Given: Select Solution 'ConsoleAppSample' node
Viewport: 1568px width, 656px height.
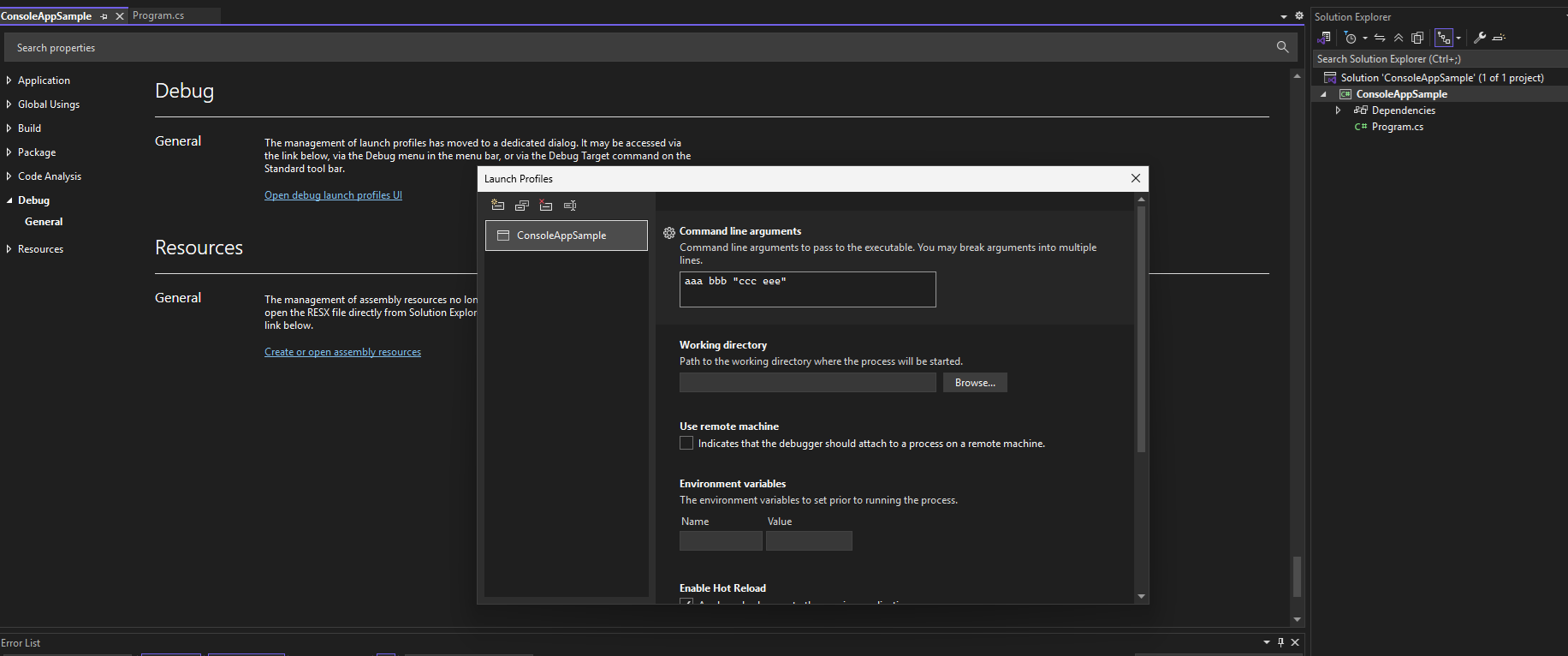Looking at the screenshot, I should point(1442,78).
